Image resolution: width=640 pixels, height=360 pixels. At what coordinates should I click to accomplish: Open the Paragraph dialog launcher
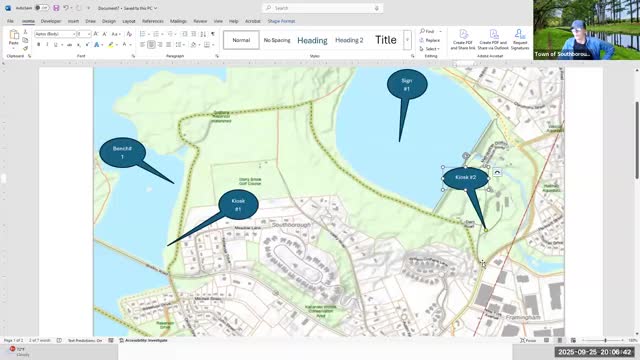(x=217, y=56)
